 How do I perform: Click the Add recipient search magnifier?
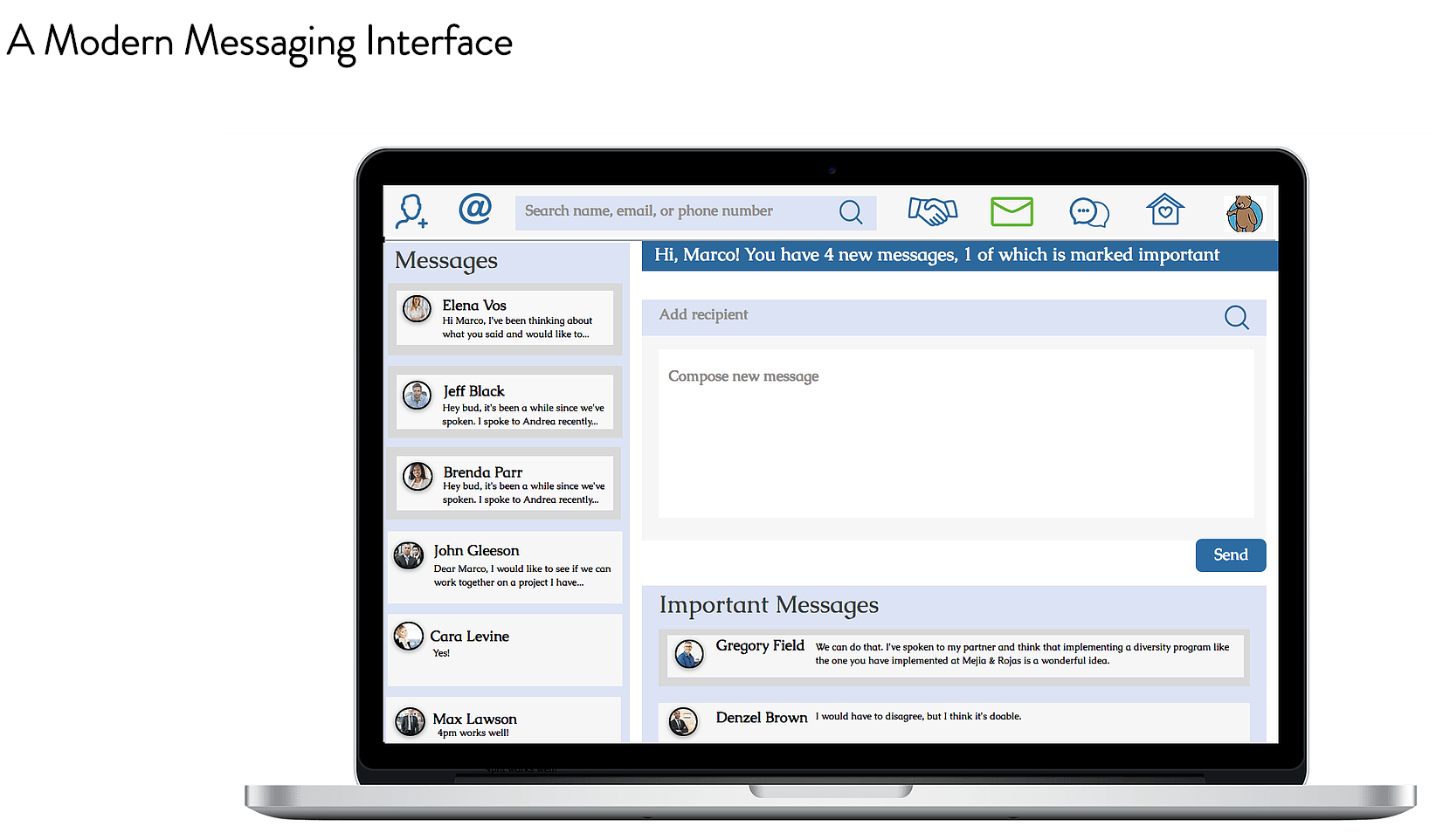coord(1237,317)
